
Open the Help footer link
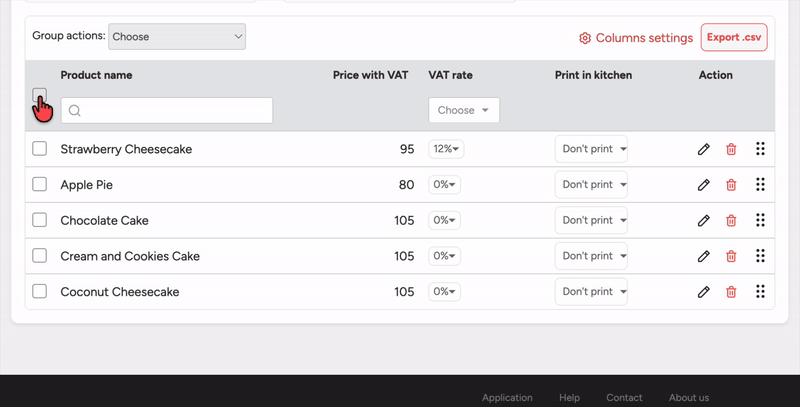[x=569, y=397]
